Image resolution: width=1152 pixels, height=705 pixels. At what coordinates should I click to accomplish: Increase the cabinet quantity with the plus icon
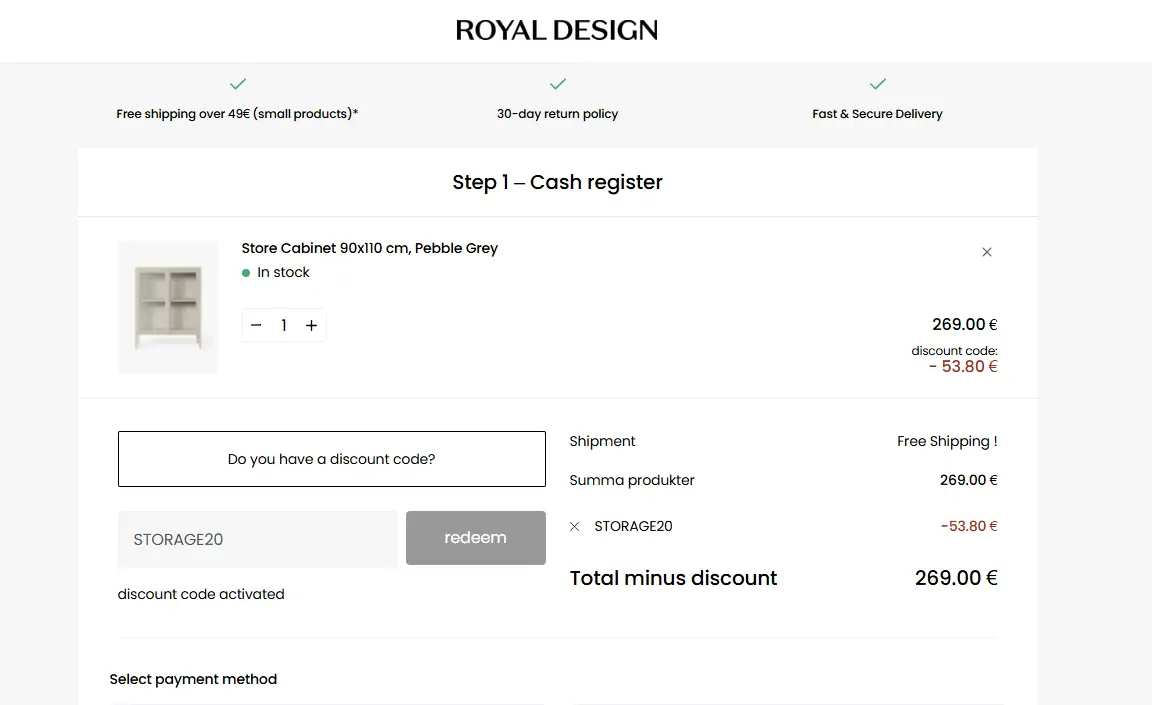click(312, 325)
